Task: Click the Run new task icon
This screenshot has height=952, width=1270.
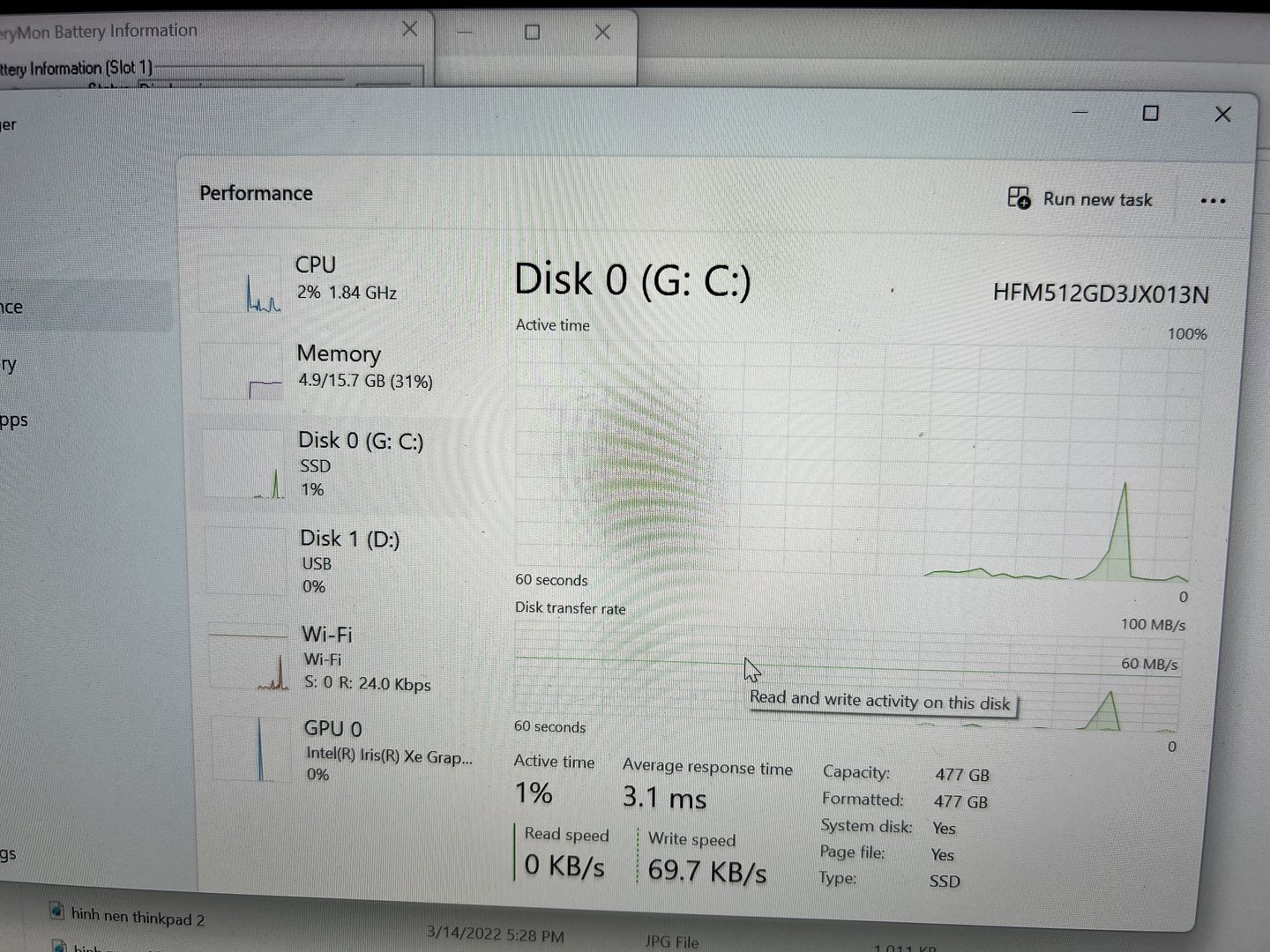Action: pos(1019,198)
